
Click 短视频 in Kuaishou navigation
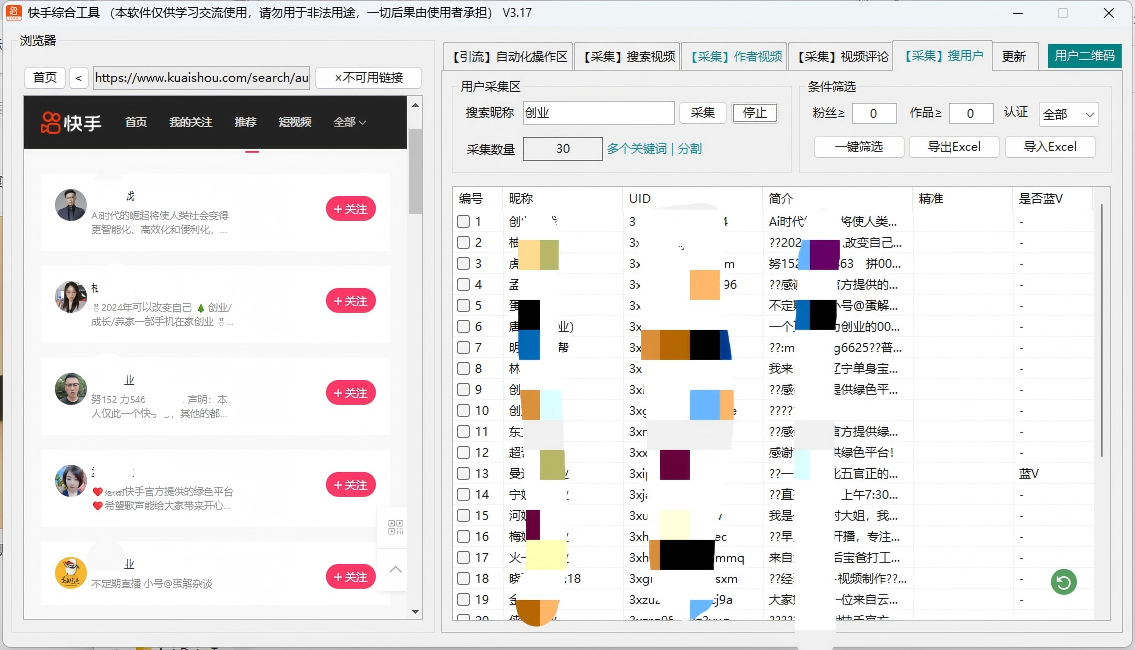click(x=295, y=122)
